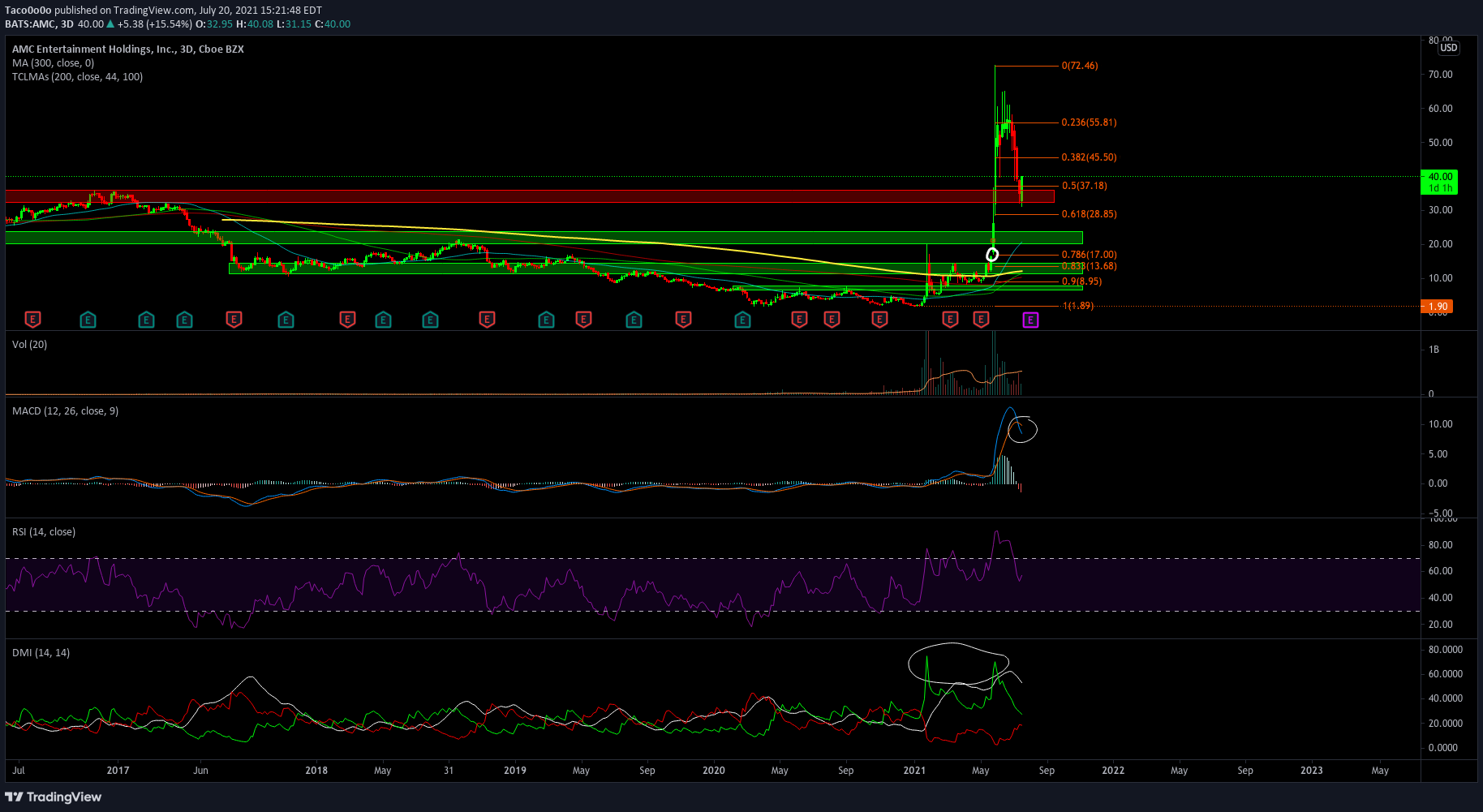Click -5.00 on the MACD axis
Viewport: 1483px width, 812px height.
point(1441,513)
